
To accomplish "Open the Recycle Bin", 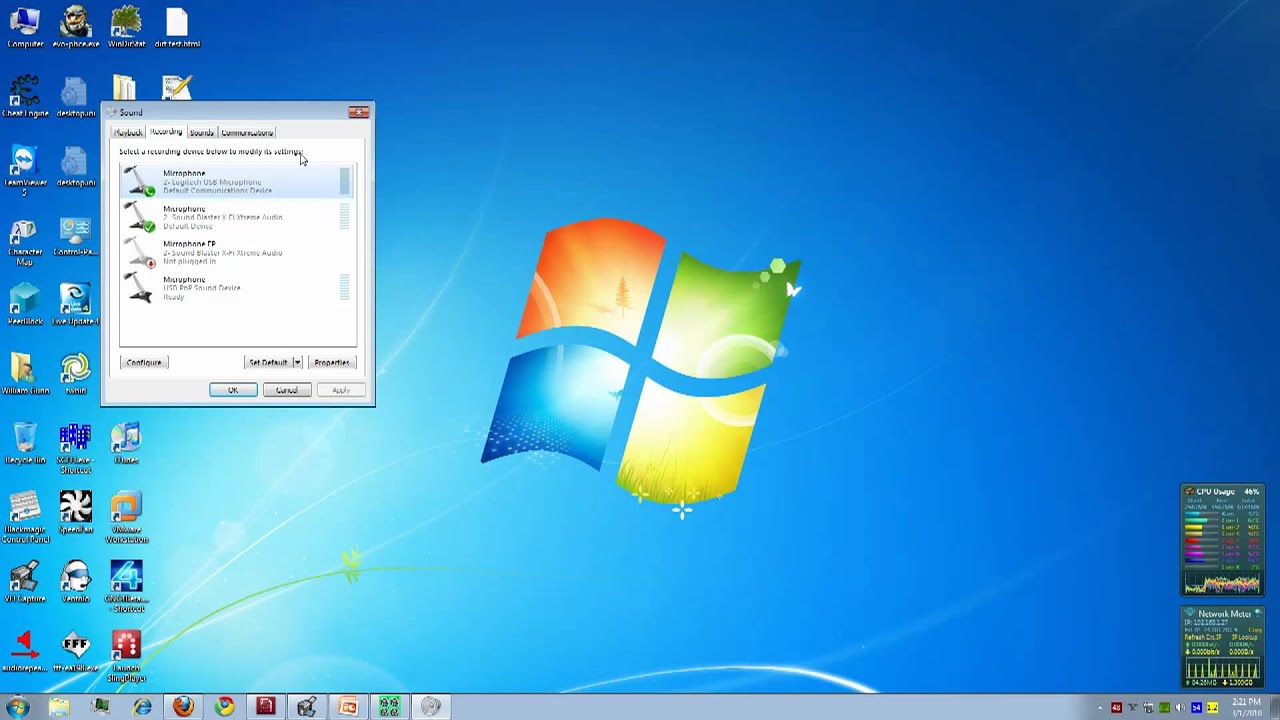I will pos(25,443).
